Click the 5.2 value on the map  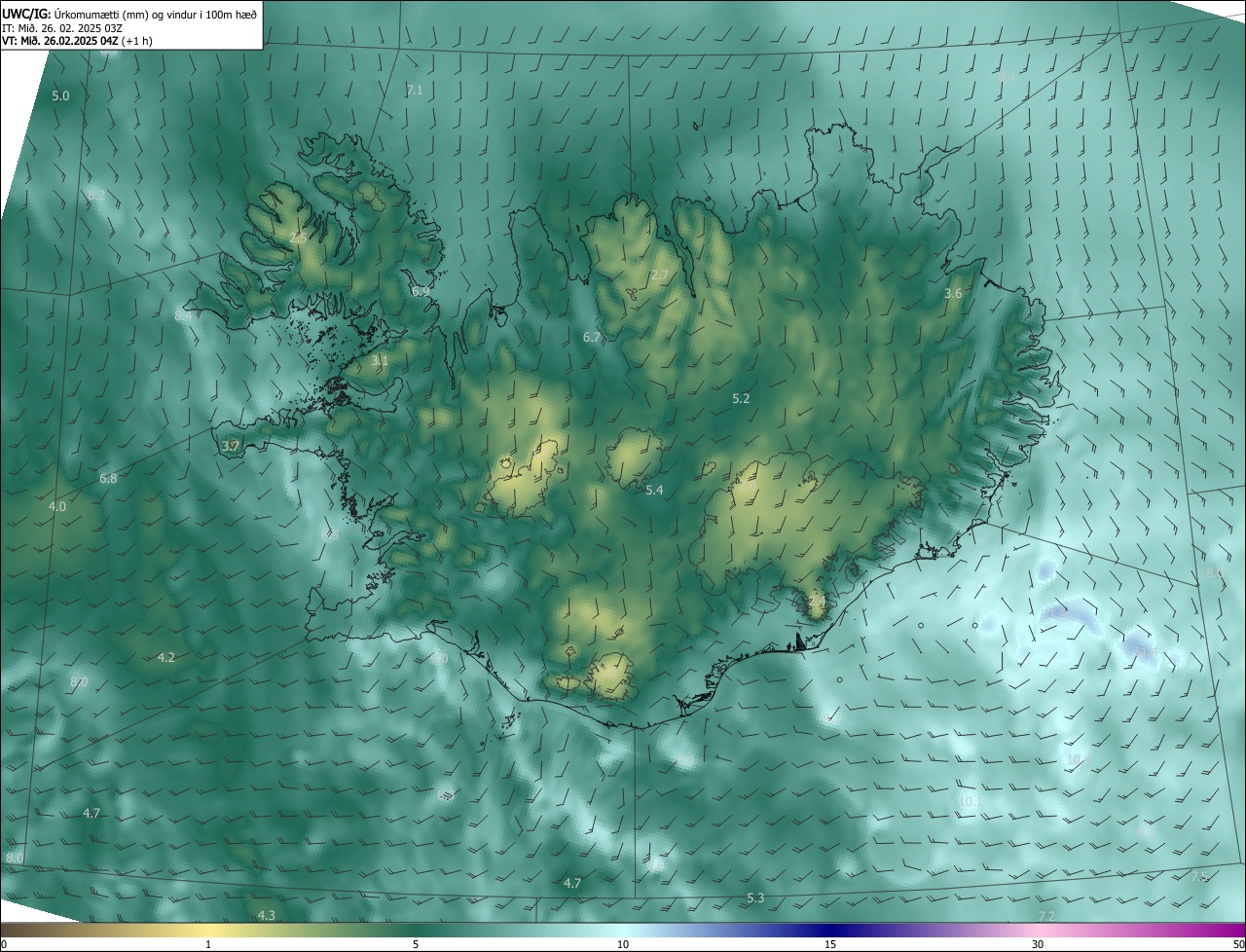point(741,398)
